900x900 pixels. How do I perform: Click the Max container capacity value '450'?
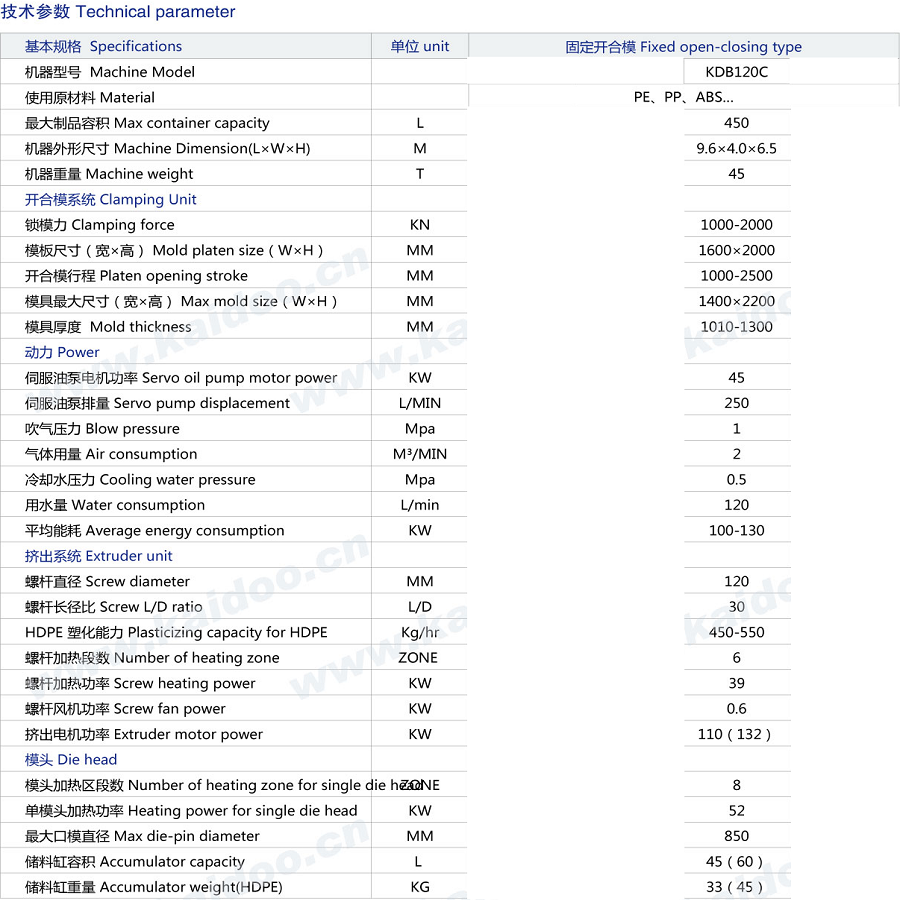click(x=736, y=123)
